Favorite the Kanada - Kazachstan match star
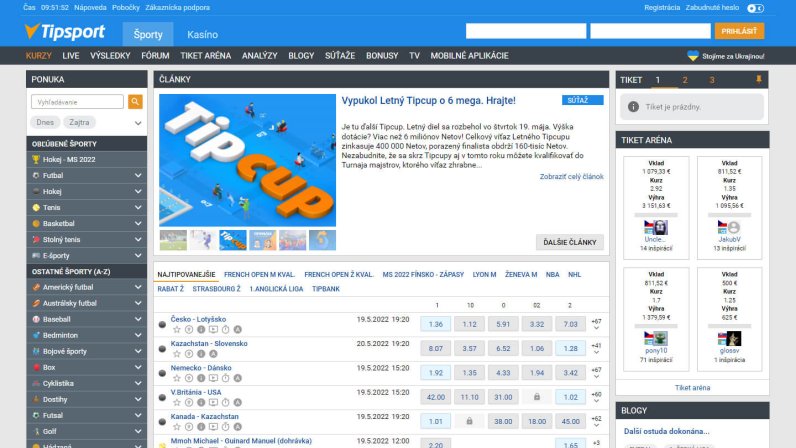The height and width of the screenshot is (448, 796). 177,427
